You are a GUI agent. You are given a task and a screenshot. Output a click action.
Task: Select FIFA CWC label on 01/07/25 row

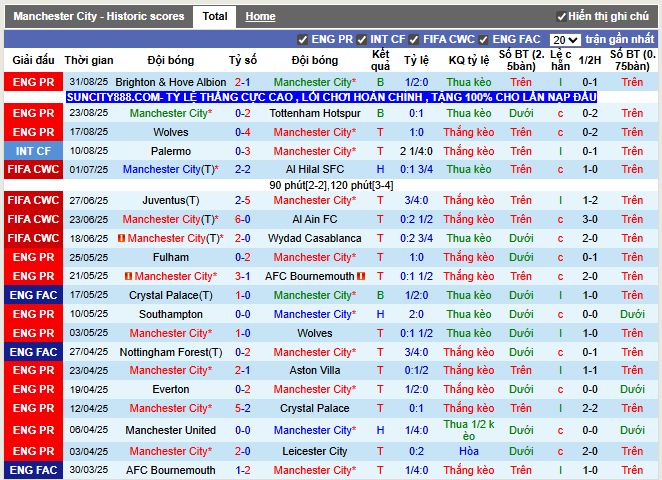[33, 169]
